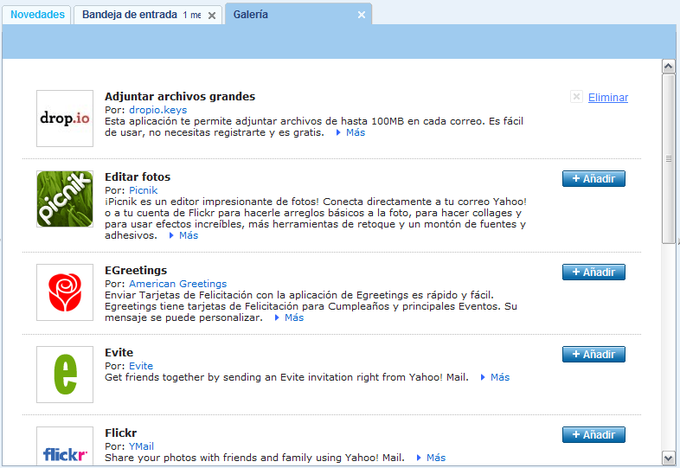Add the Evite application
Viewport: 680px width, 468px height.
pos(594,354)
